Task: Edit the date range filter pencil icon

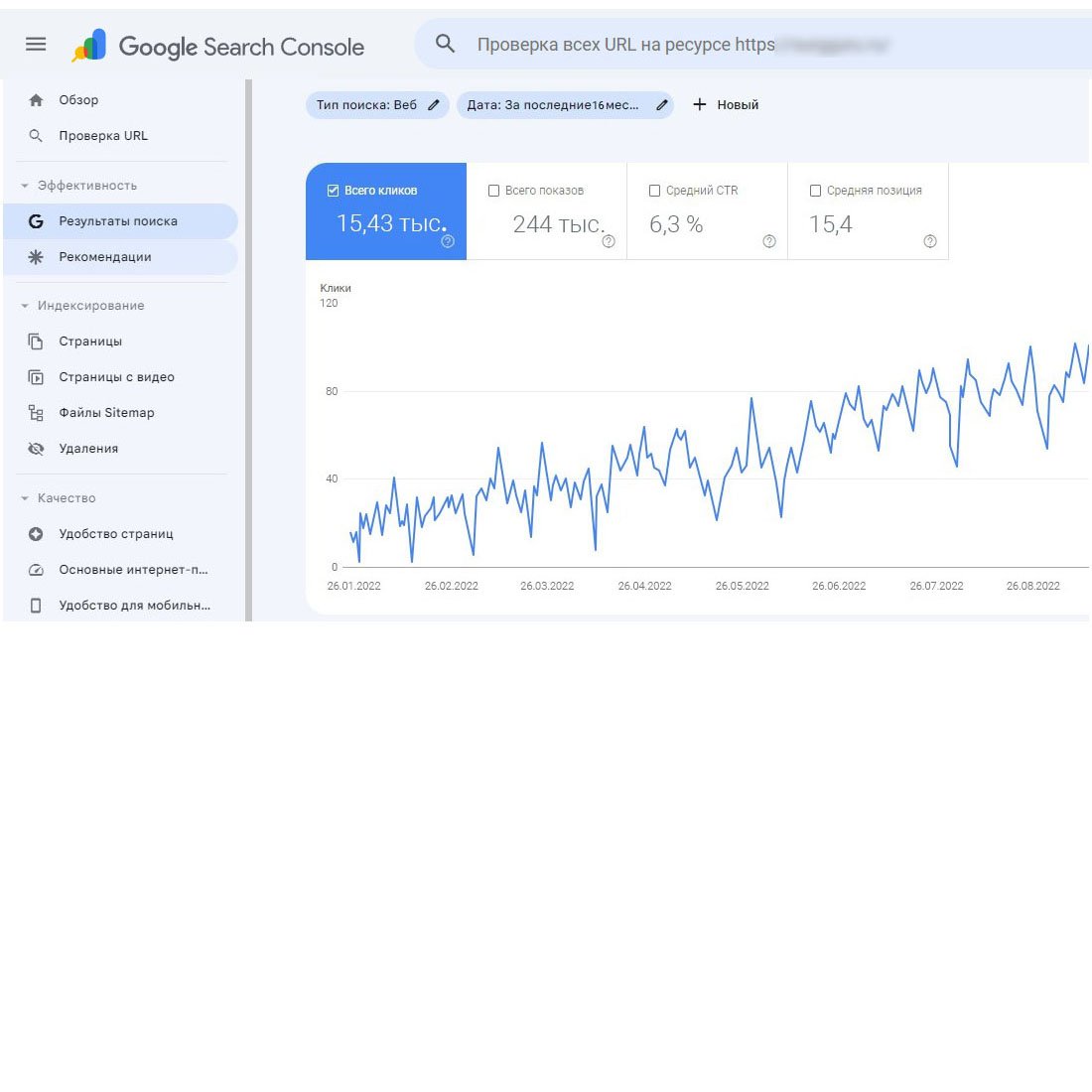Action: tap(662, 105)
